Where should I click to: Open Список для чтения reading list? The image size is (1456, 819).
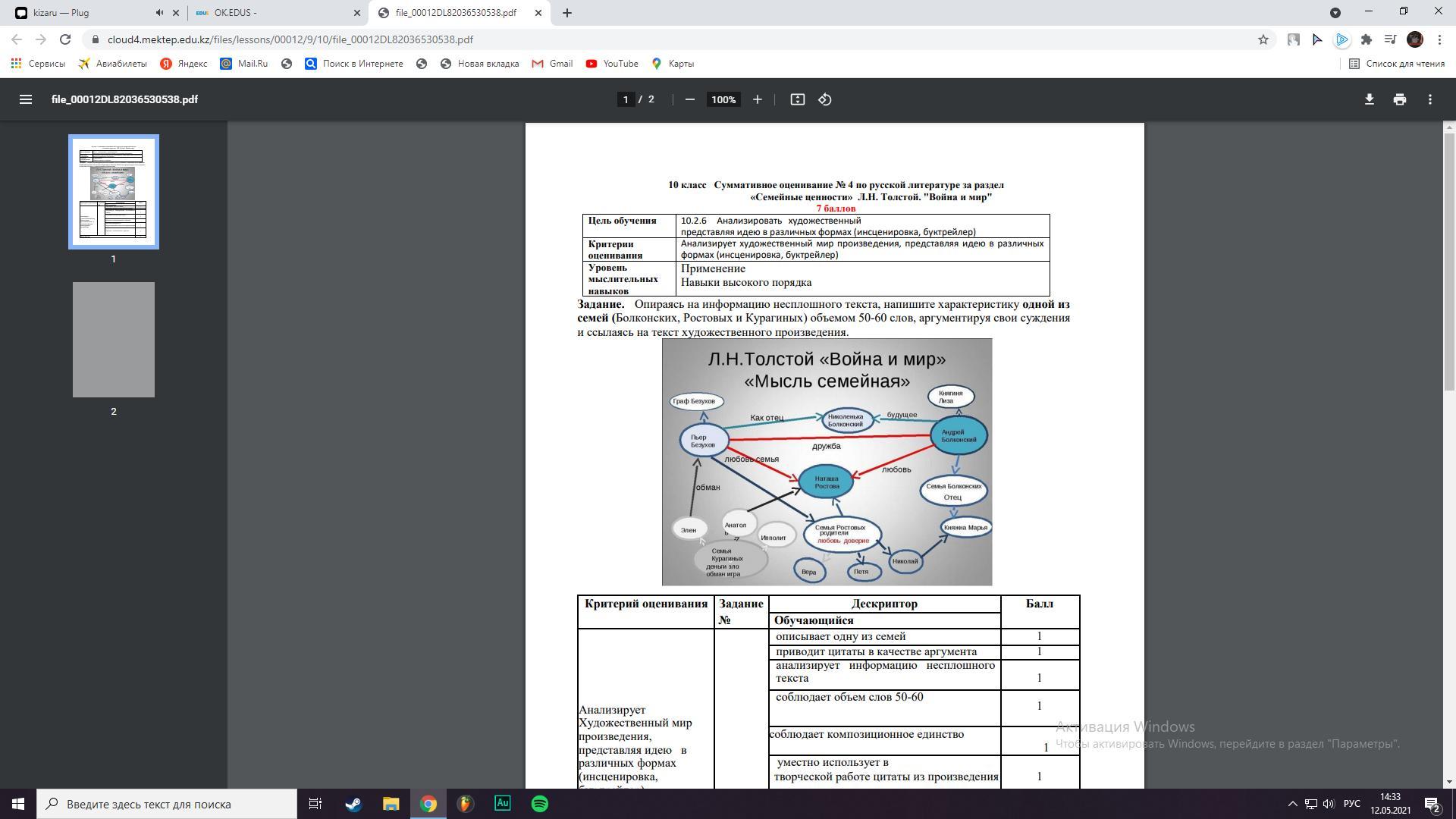pyautogui.click(x=1396, y=64)
